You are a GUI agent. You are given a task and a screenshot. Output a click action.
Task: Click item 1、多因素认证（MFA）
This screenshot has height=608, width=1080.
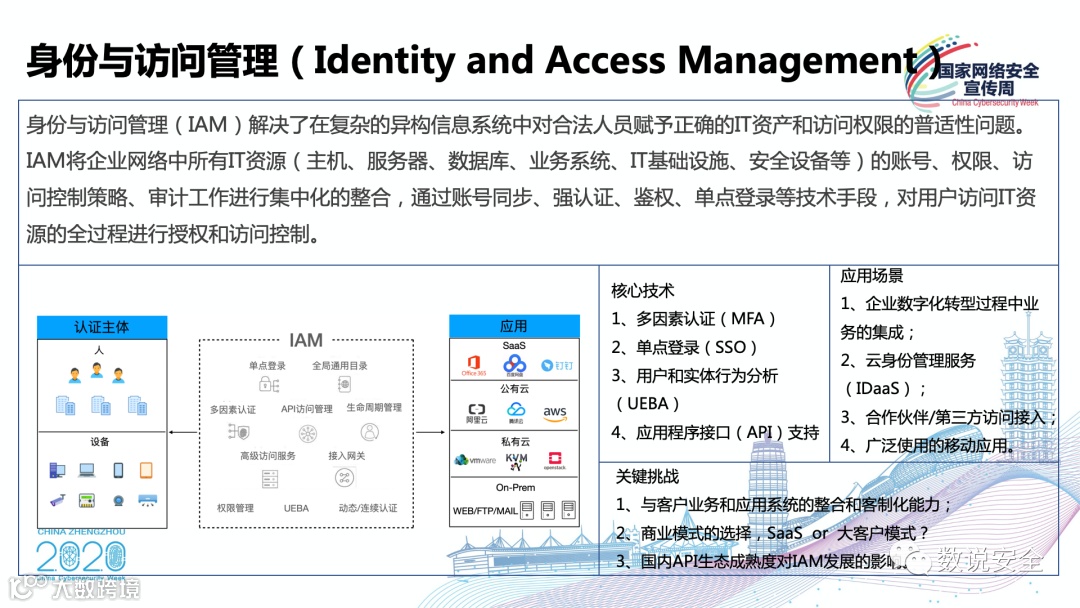694,319
